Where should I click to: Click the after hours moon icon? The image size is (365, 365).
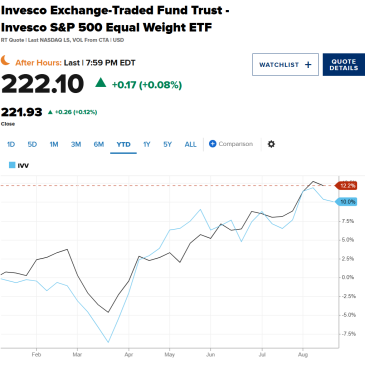coord(5,61)
